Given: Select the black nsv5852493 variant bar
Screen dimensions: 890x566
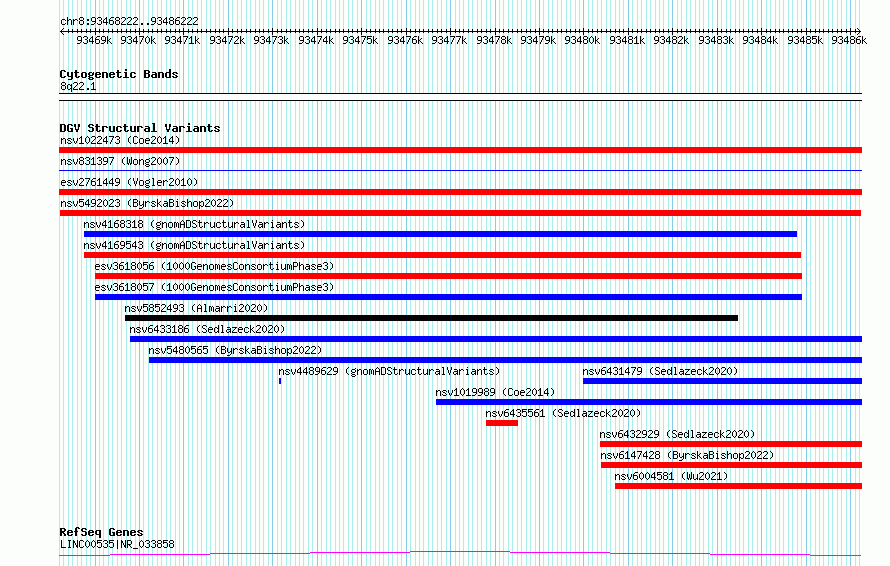Looking at the screenshot, I should pos(431,318).
